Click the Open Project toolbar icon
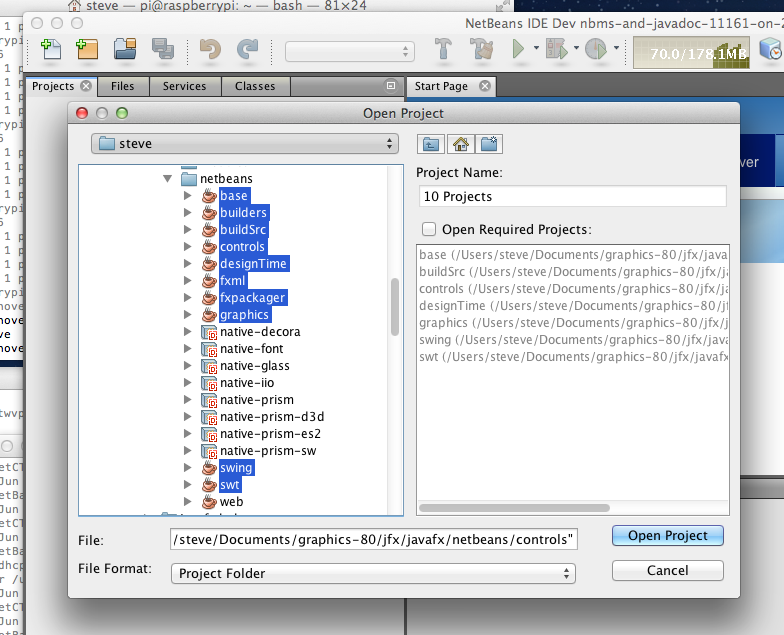 tap(125, 48)
